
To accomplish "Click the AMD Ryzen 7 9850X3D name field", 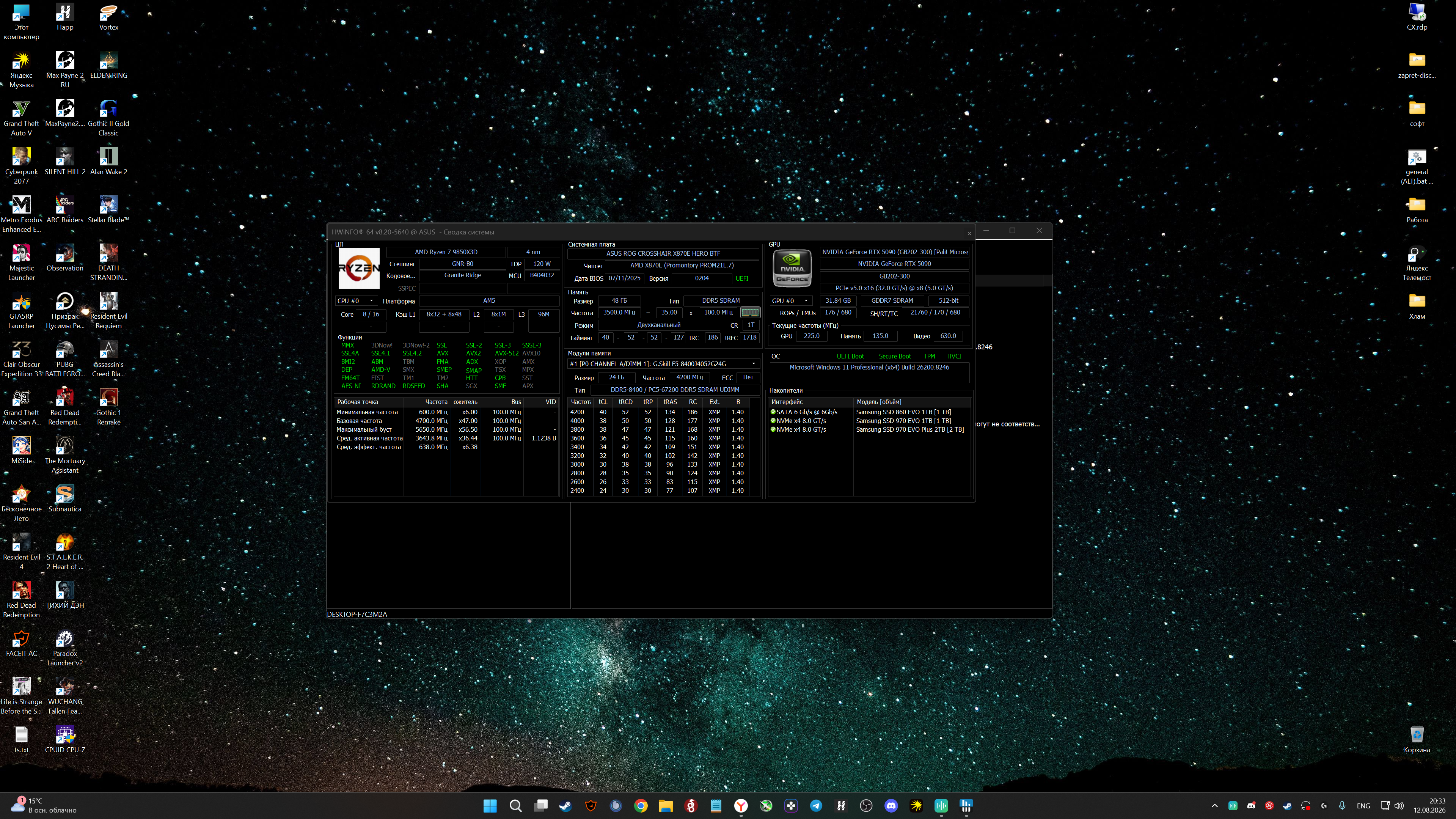I will coord(446,252).
